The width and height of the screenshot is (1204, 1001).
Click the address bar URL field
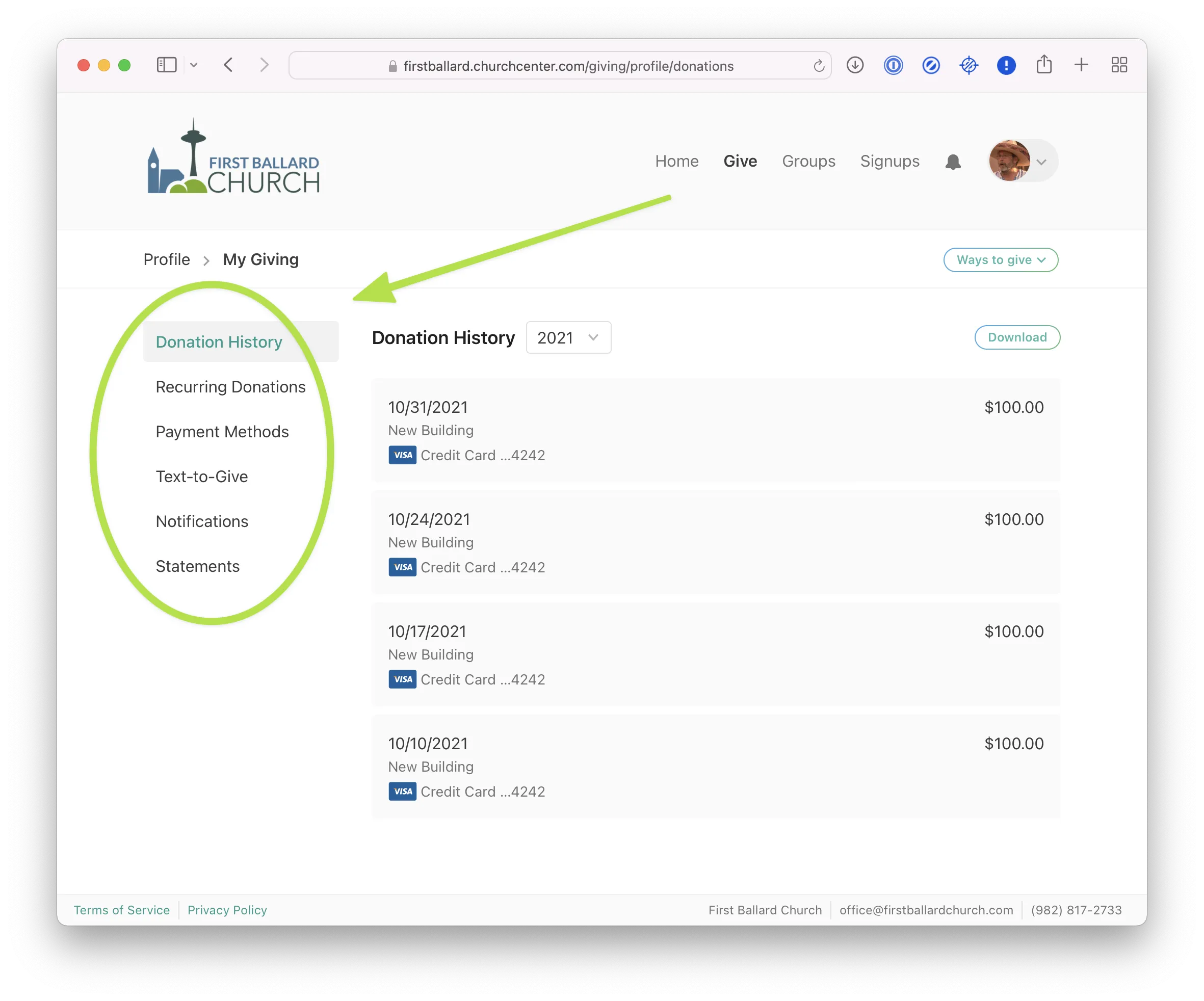[x=568, y=66]
